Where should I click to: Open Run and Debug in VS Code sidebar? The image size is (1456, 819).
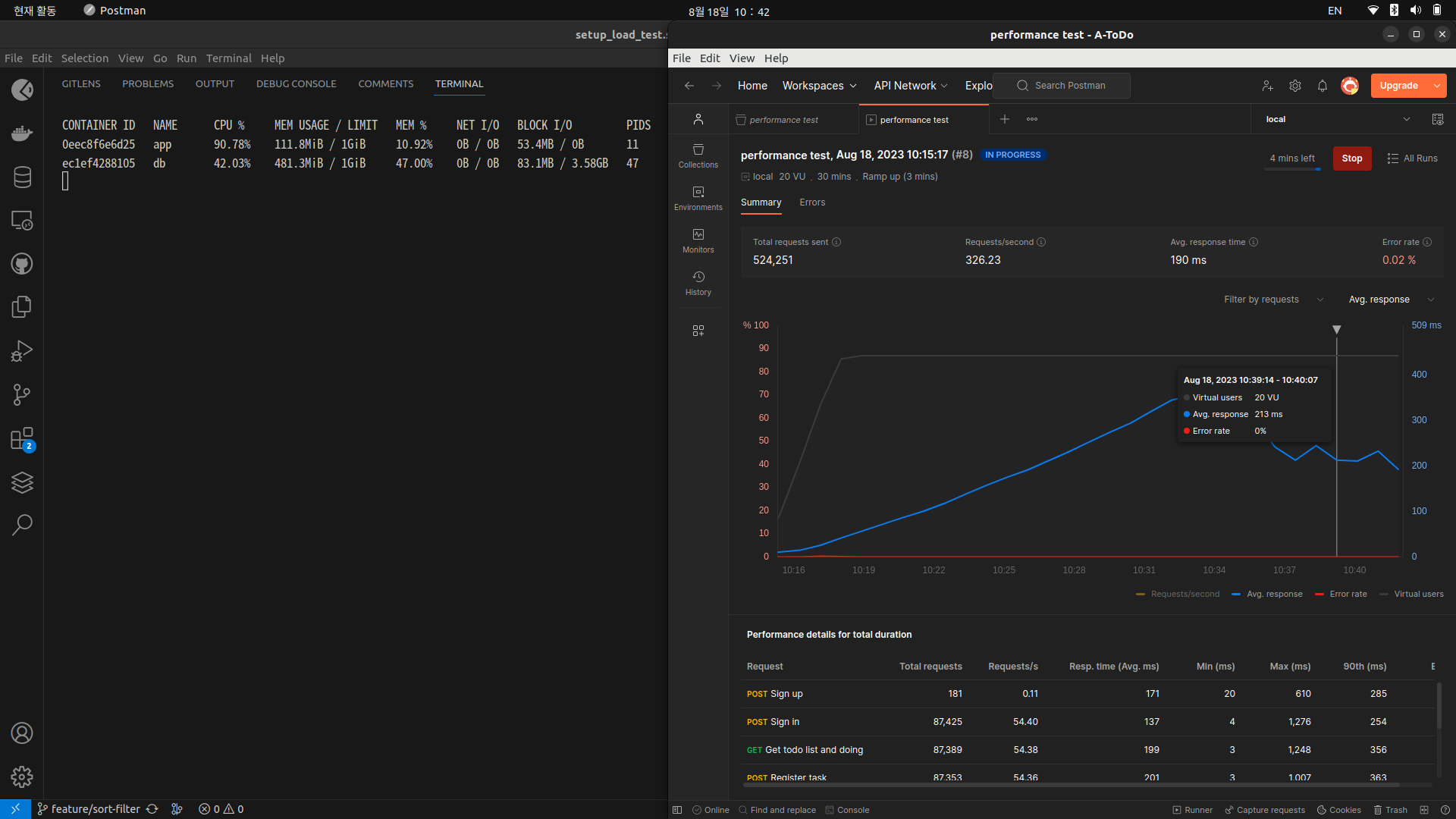click(22, 351)
